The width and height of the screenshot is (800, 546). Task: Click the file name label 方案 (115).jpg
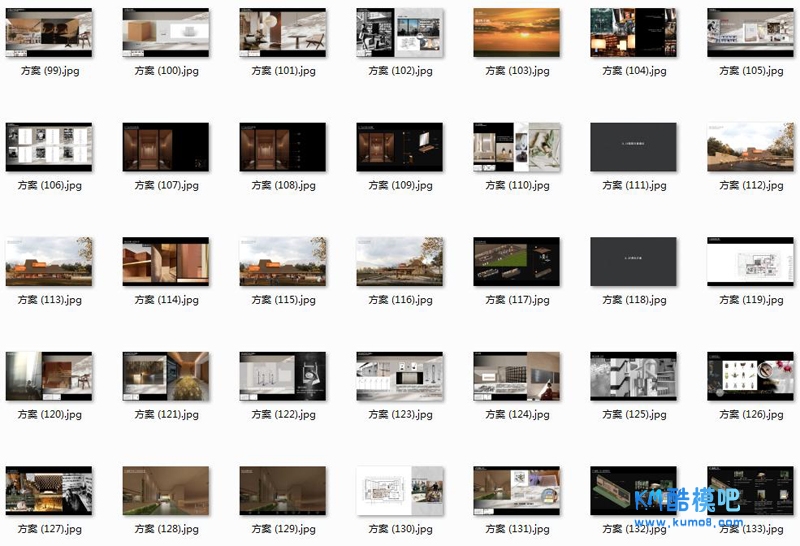click(283, 300)
